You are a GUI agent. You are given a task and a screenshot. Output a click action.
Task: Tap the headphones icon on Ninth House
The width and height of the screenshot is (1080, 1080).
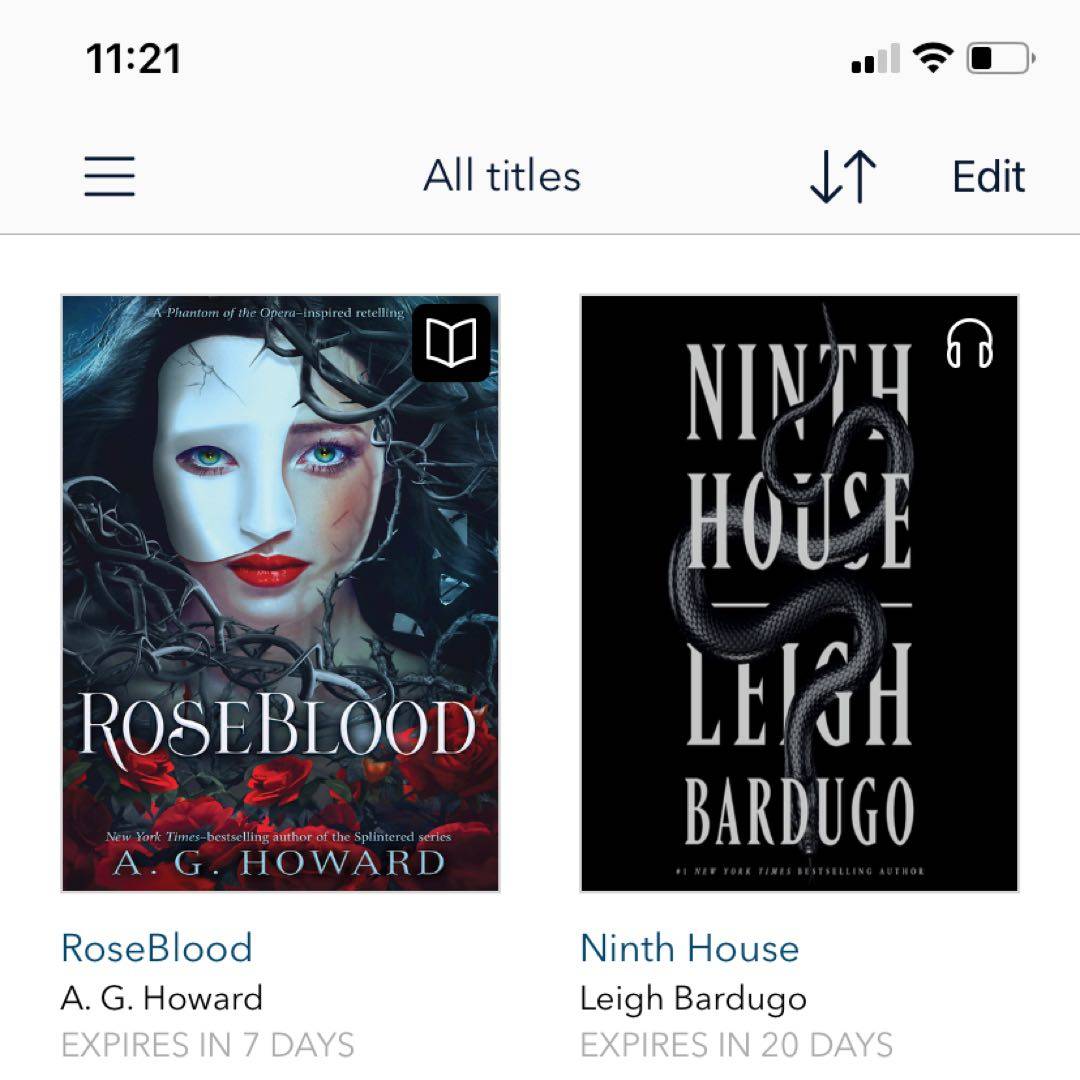(969, 343)
